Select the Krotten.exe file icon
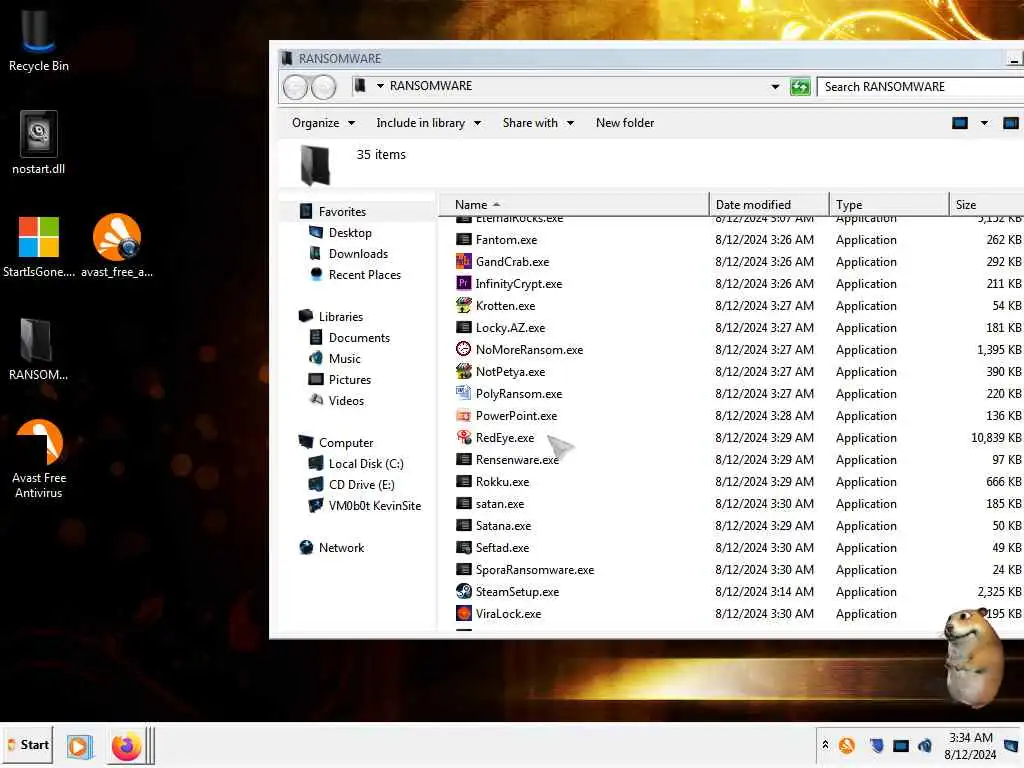The width and height of the screenshot is (1024, 768). pos(463,306)
